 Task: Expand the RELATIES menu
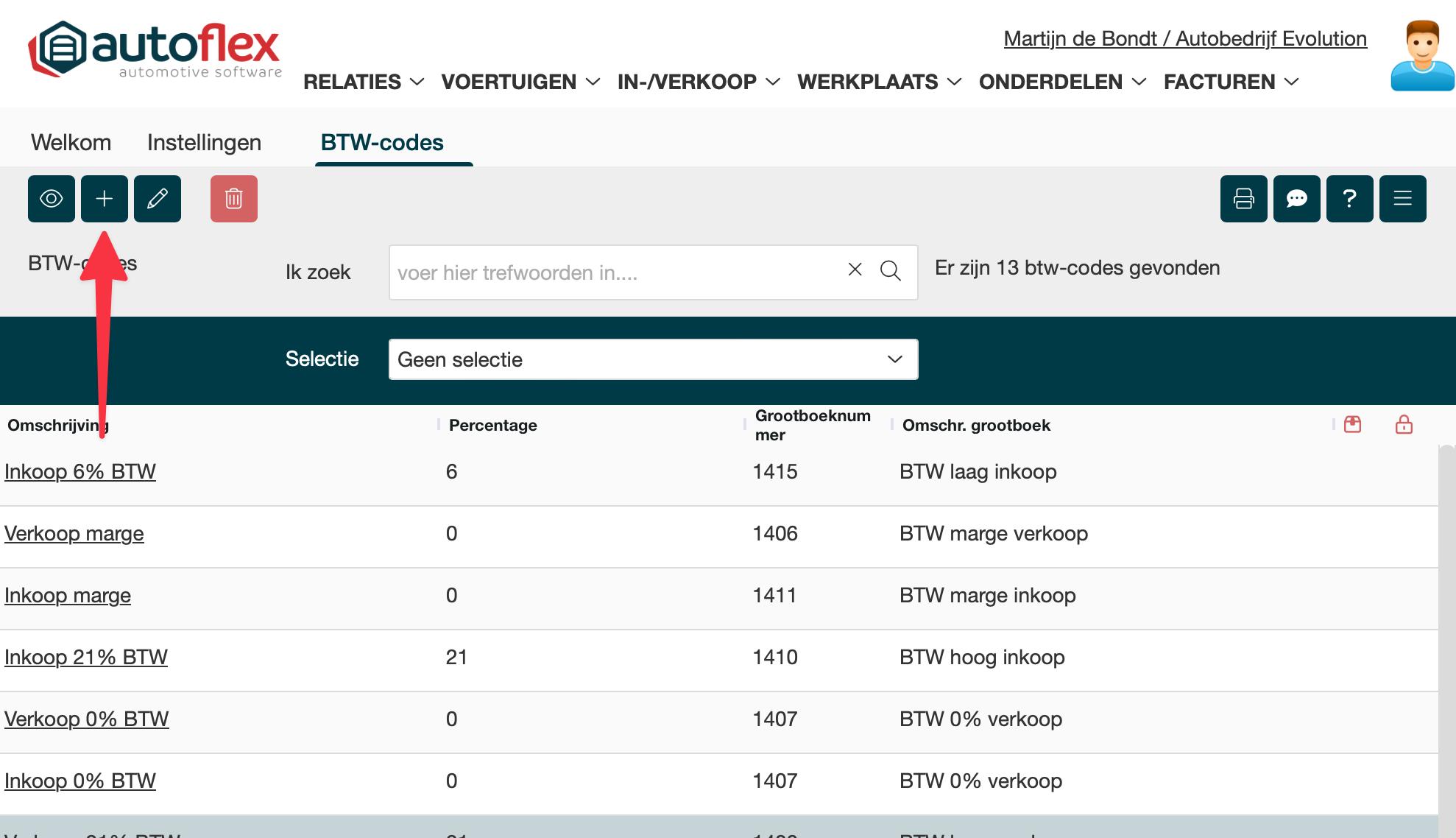pyautogui.click(x=364, y=82)
